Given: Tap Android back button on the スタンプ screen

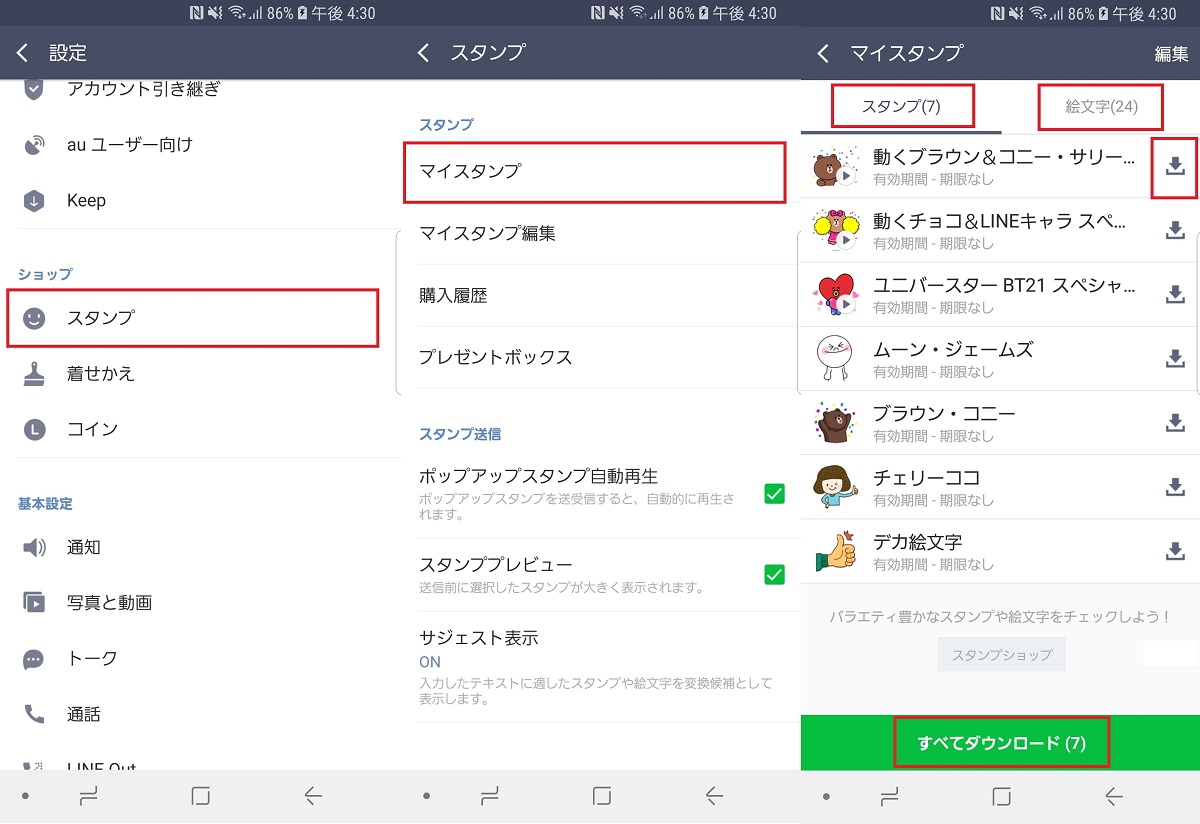Looking at the screenshot, I should (x=714, y=796).
